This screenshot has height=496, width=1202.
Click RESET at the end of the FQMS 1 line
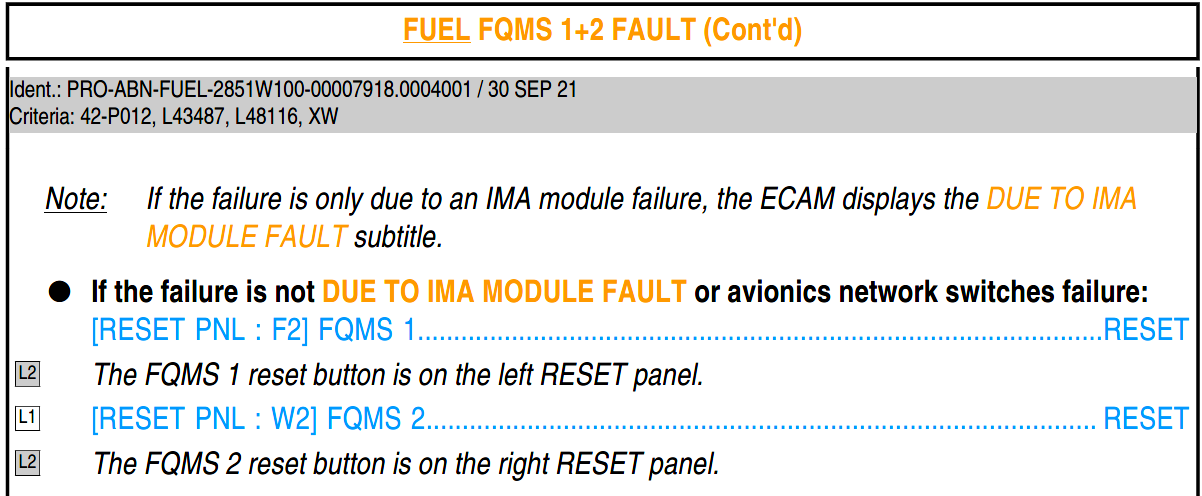(x=1145, y=329)
